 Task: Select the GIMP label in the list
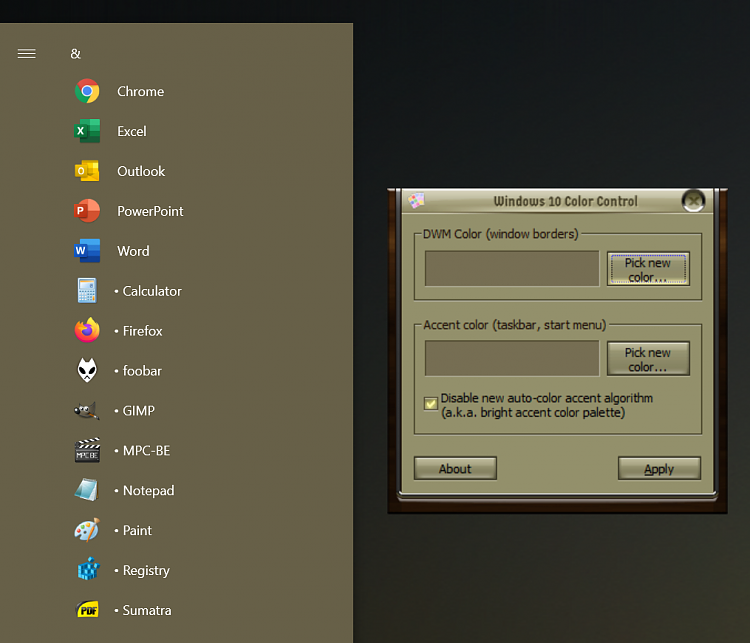point(139,410)
